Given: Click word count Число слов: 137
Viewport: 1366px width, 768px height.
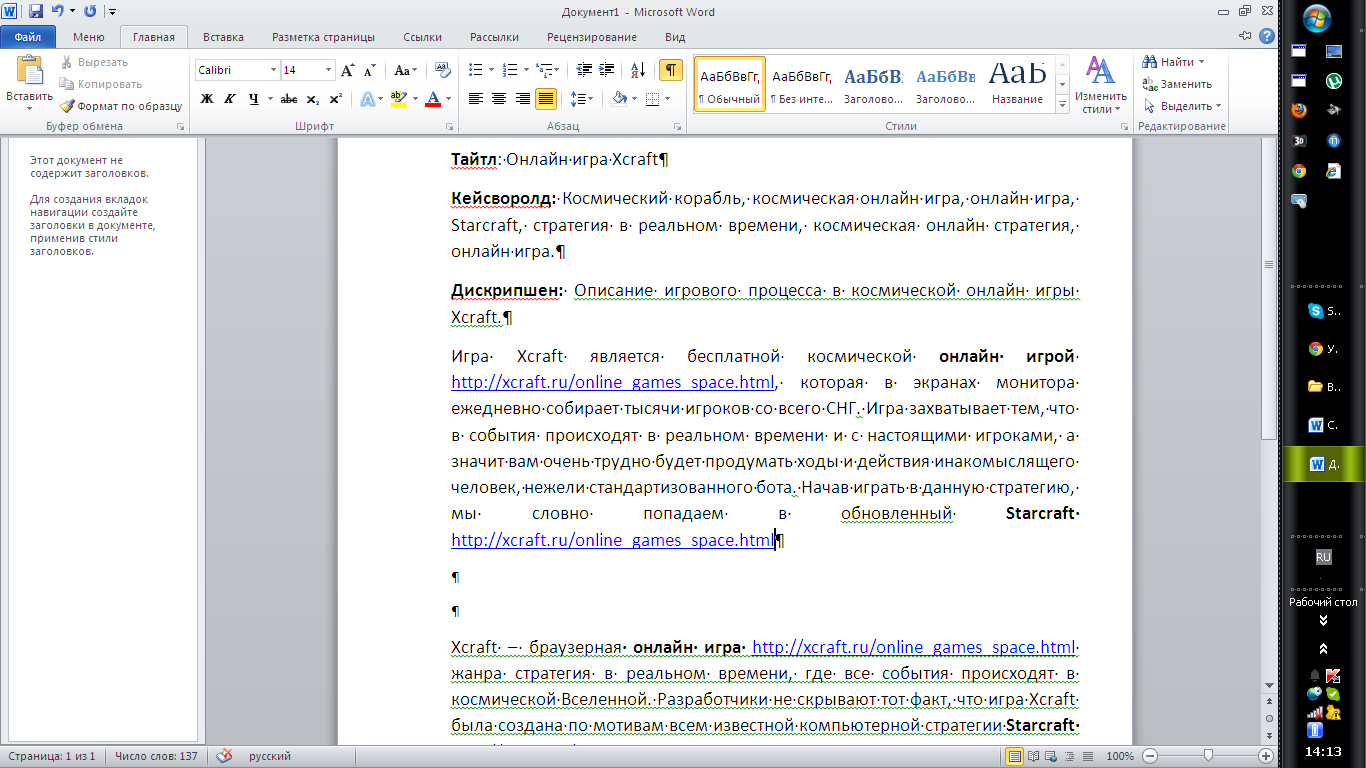Looking at the screenshot, I should pyautogui.click(x=156, y=756).
